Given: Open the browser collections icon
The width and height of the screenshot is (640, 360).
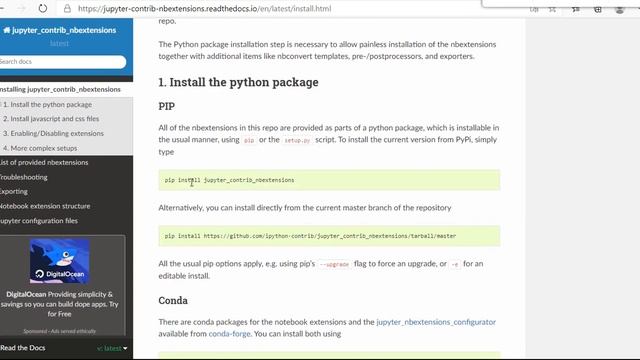Looking at the screenshot, I should tap(598, 9).
